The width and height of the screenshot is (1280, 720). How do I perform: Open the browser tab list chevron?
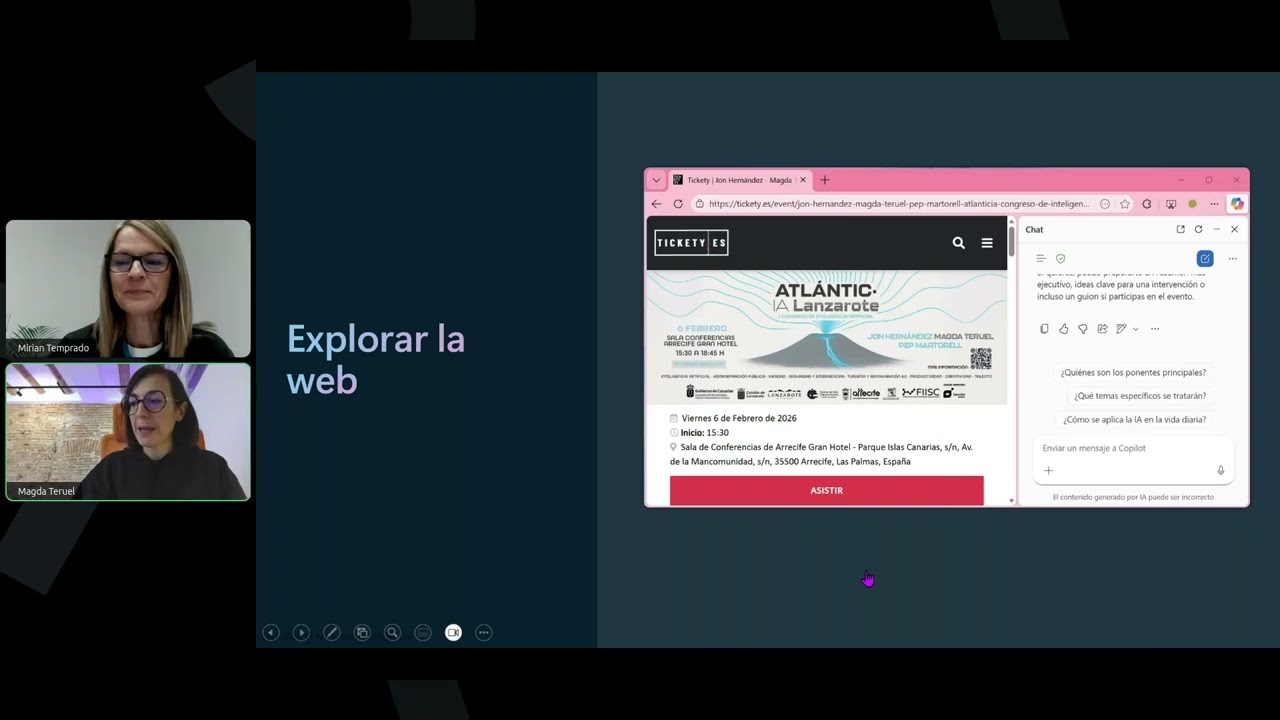click(x=656, y=180)
